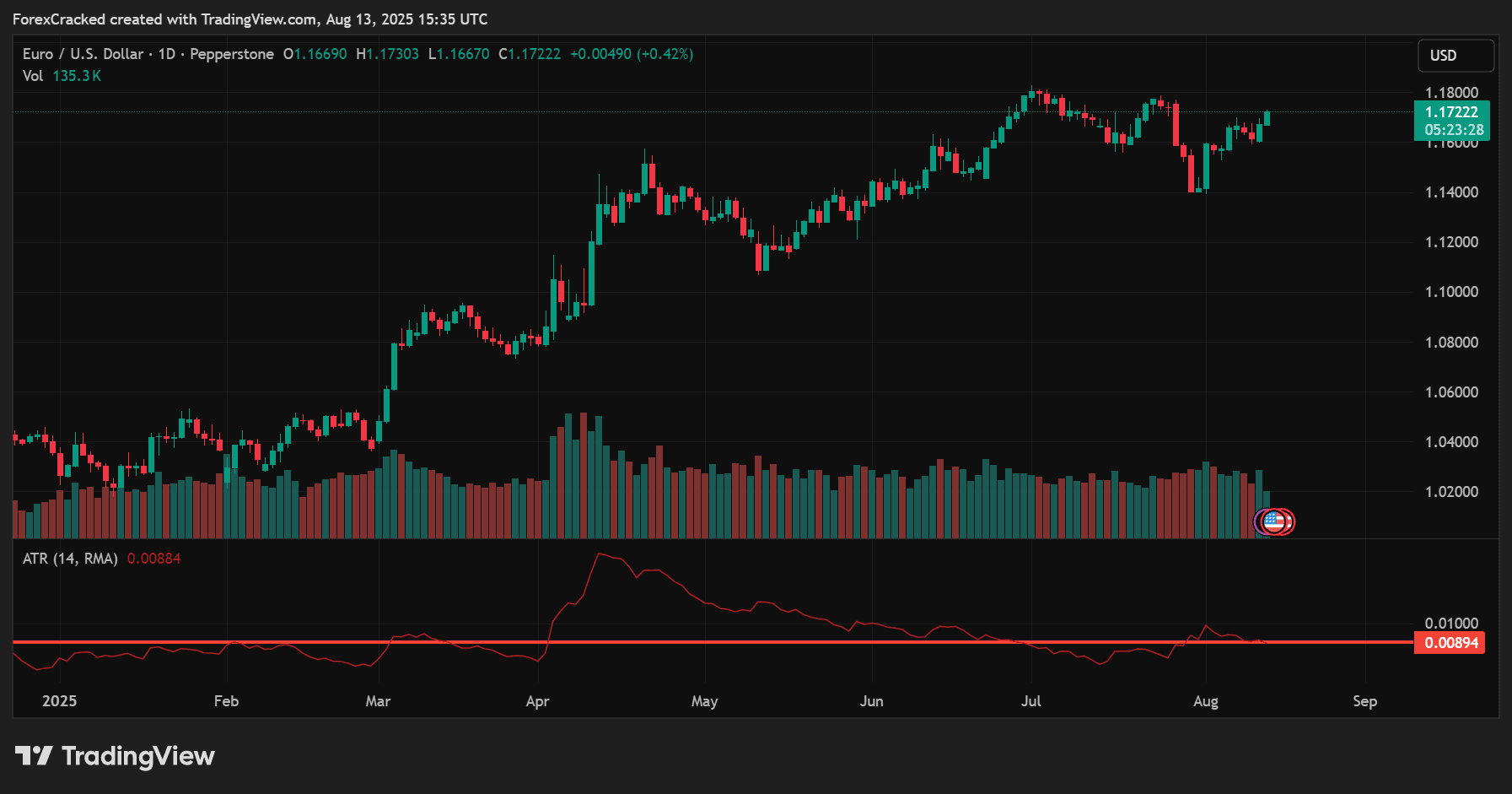Image resolution: width=1512 pixels, height=794 pixels.
Task: Click the +0.42% change percentage
Action: click(665, 53)
